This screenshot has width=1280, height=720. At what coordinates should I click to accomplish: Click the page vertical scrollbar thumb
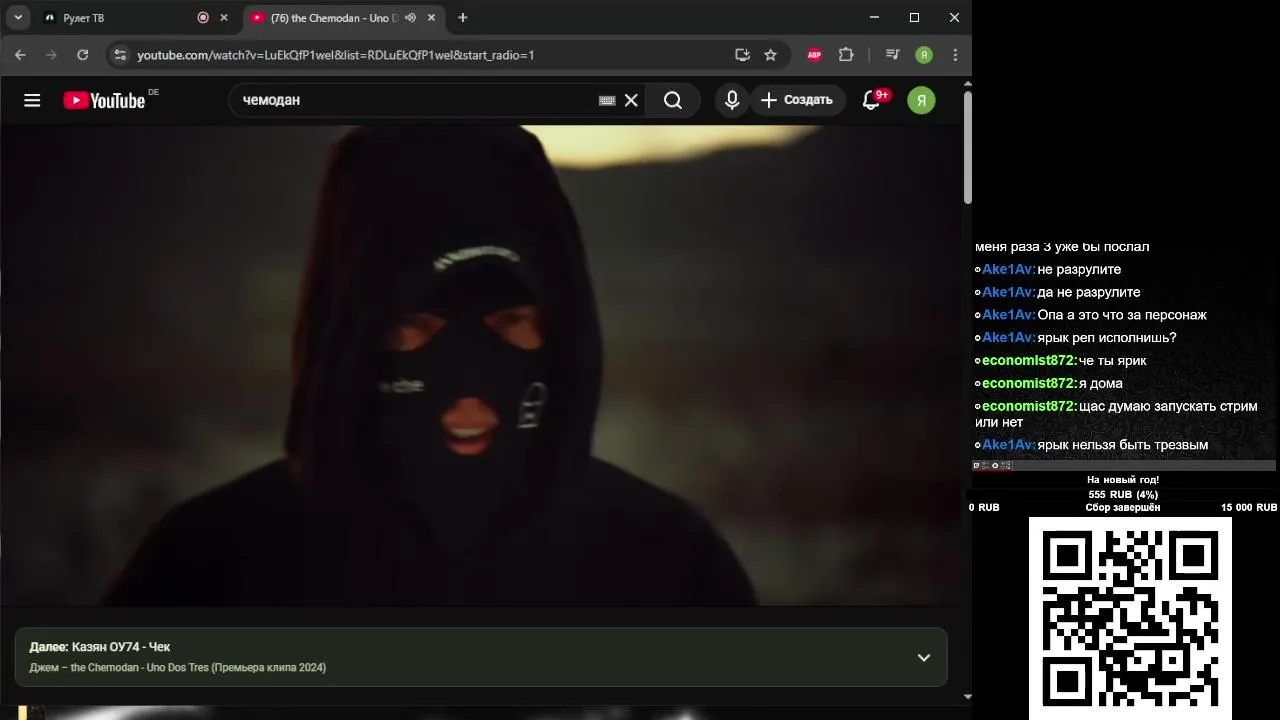(967, 148)
